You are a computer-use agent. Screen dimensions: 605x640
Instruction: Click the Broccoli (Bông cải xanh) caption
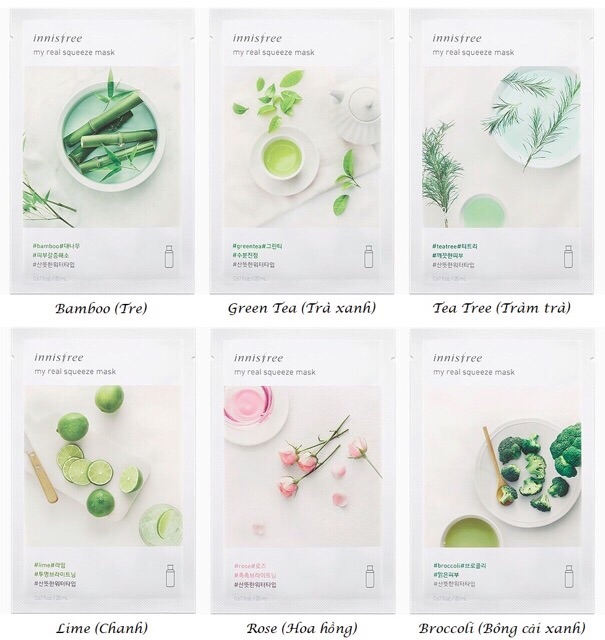[x=502, y=628]
